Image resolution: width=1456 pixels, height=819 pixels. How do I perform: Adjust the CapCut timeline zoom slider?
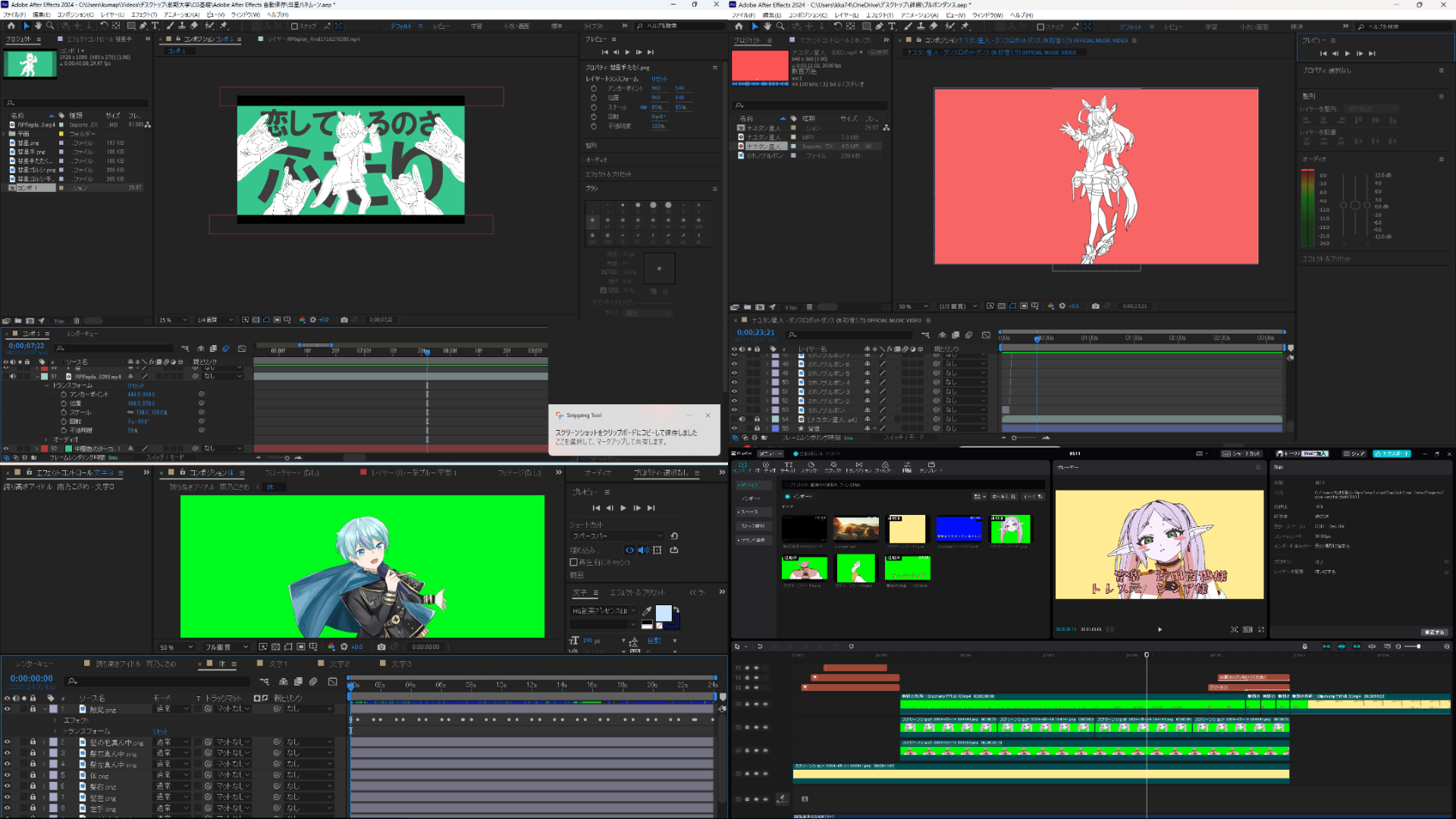(1418, 647)
